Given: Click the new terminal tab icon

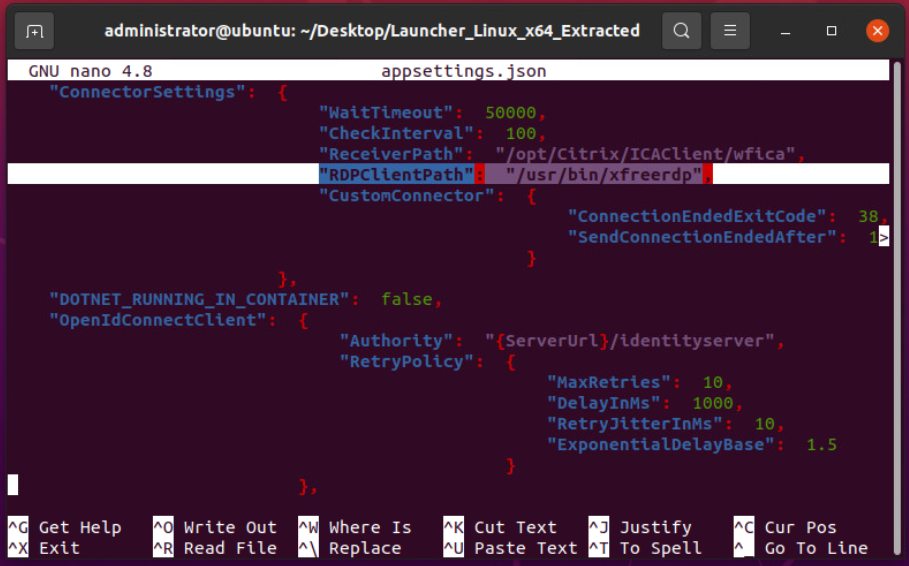Looking at the screenshot, I should (35, 31).
